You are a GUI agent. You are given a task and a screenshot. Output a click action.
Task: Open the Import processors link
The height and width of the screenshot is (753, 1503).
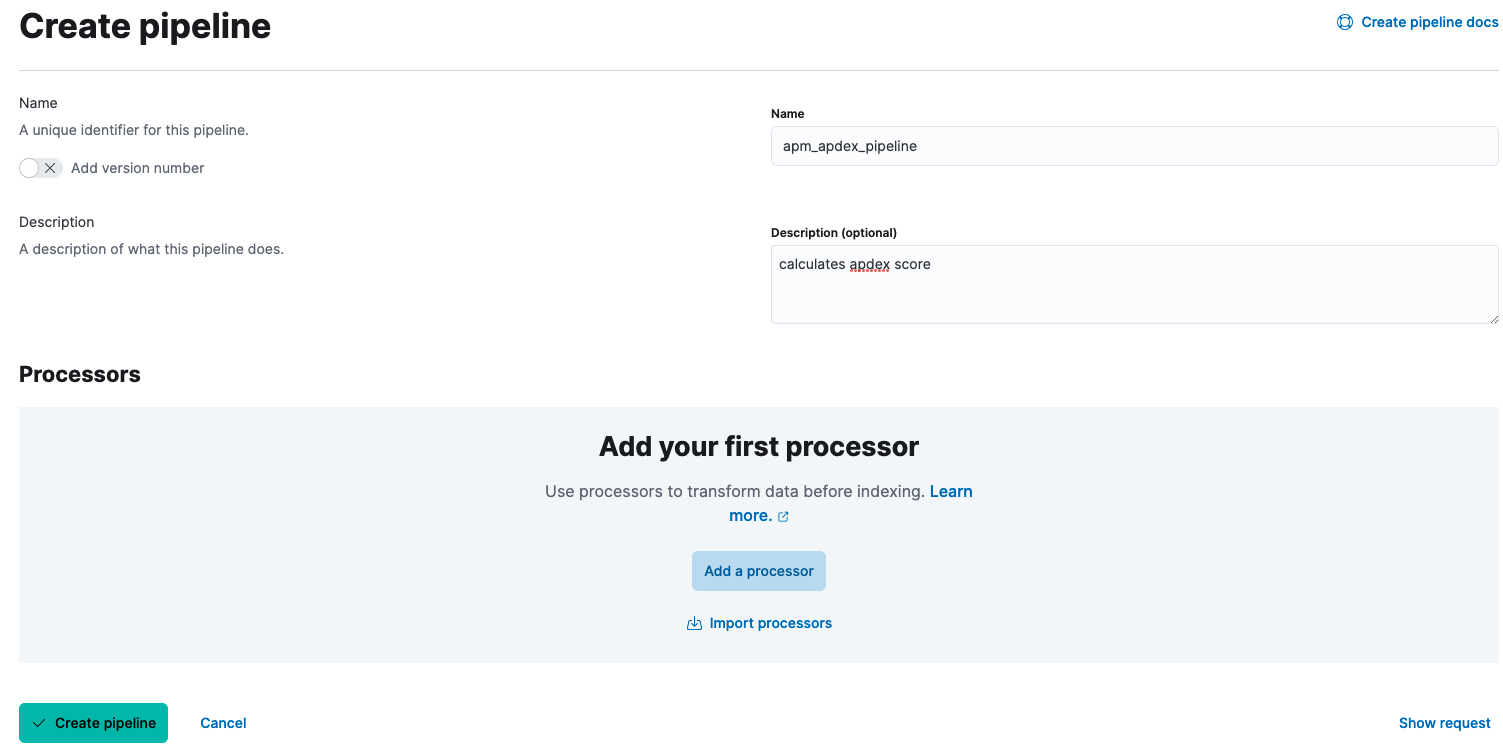pyautogui.click(x=770, y=623)
